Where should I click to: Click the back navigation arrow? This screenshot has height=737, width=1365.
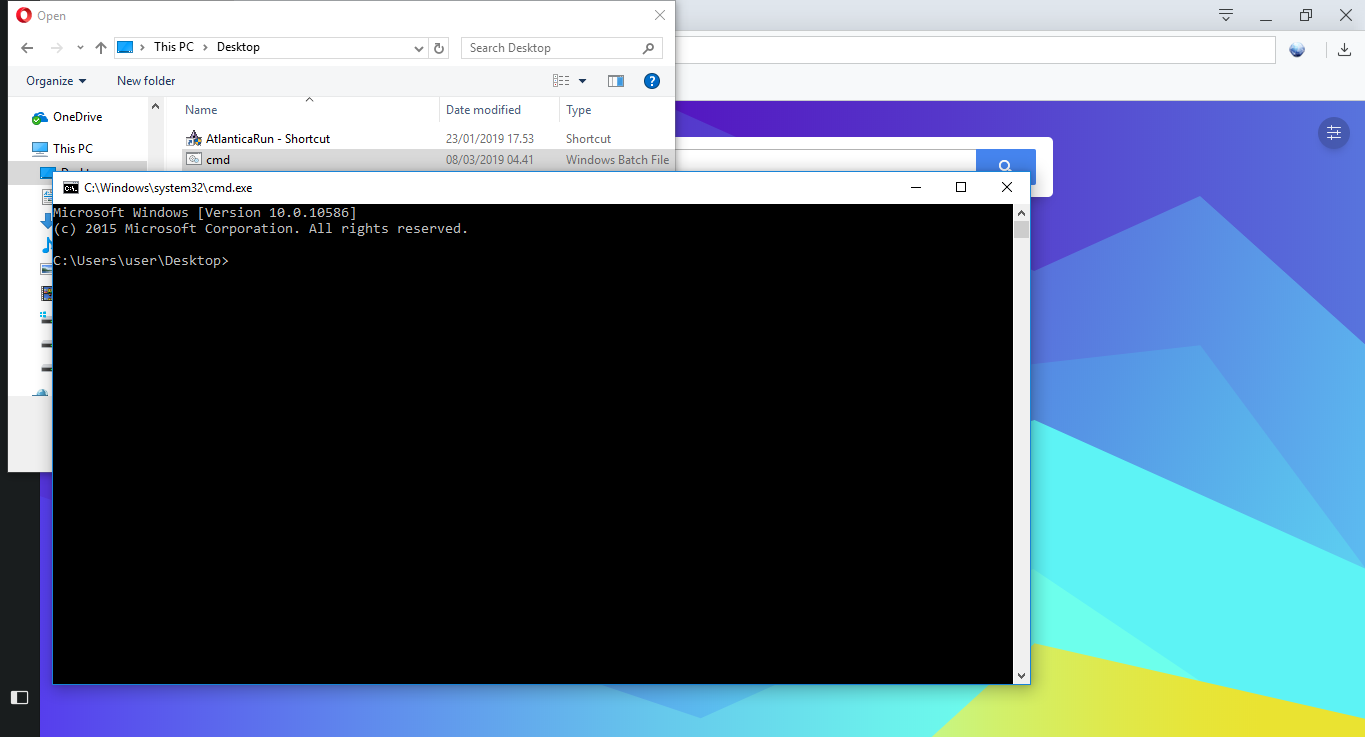pos(27,47)
